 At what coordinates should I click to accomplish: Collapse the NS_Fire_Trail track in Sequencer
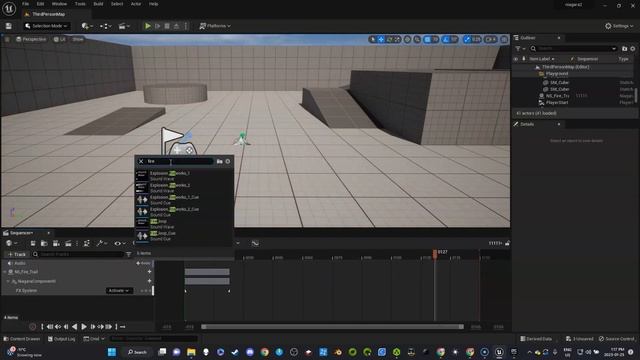5,272
